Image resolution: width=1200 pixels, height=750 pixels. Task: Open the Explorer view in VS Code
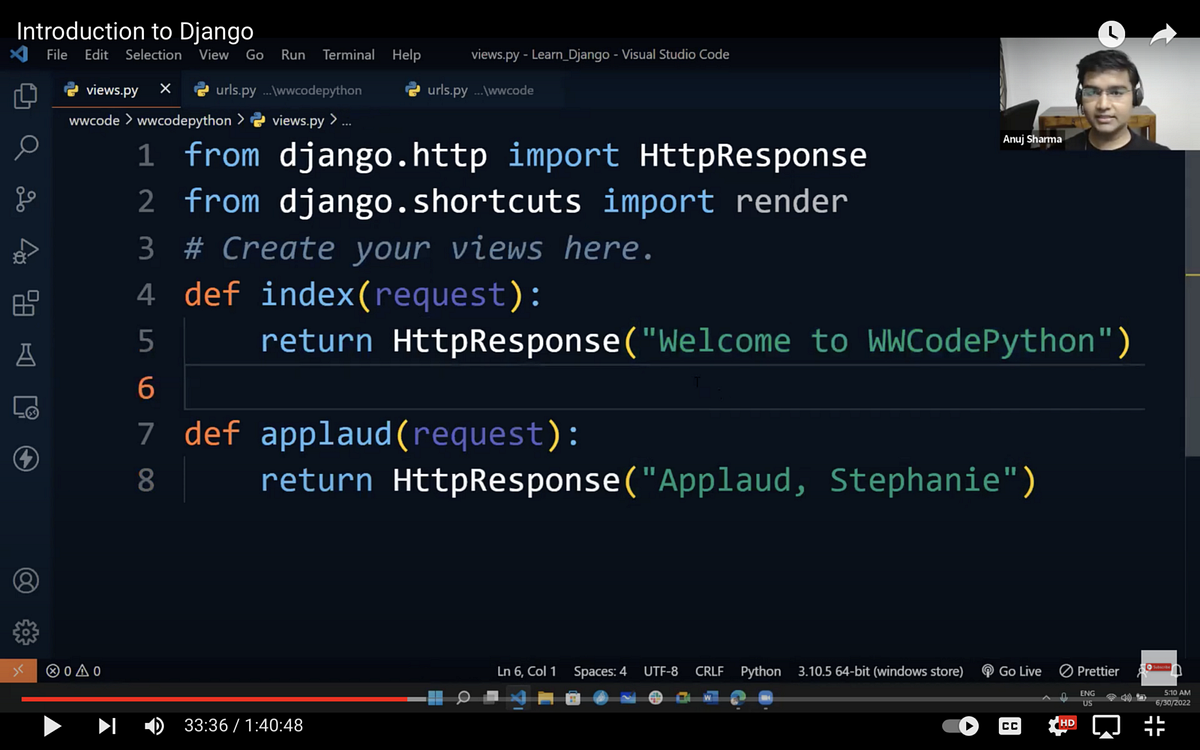tap(27, 96)
